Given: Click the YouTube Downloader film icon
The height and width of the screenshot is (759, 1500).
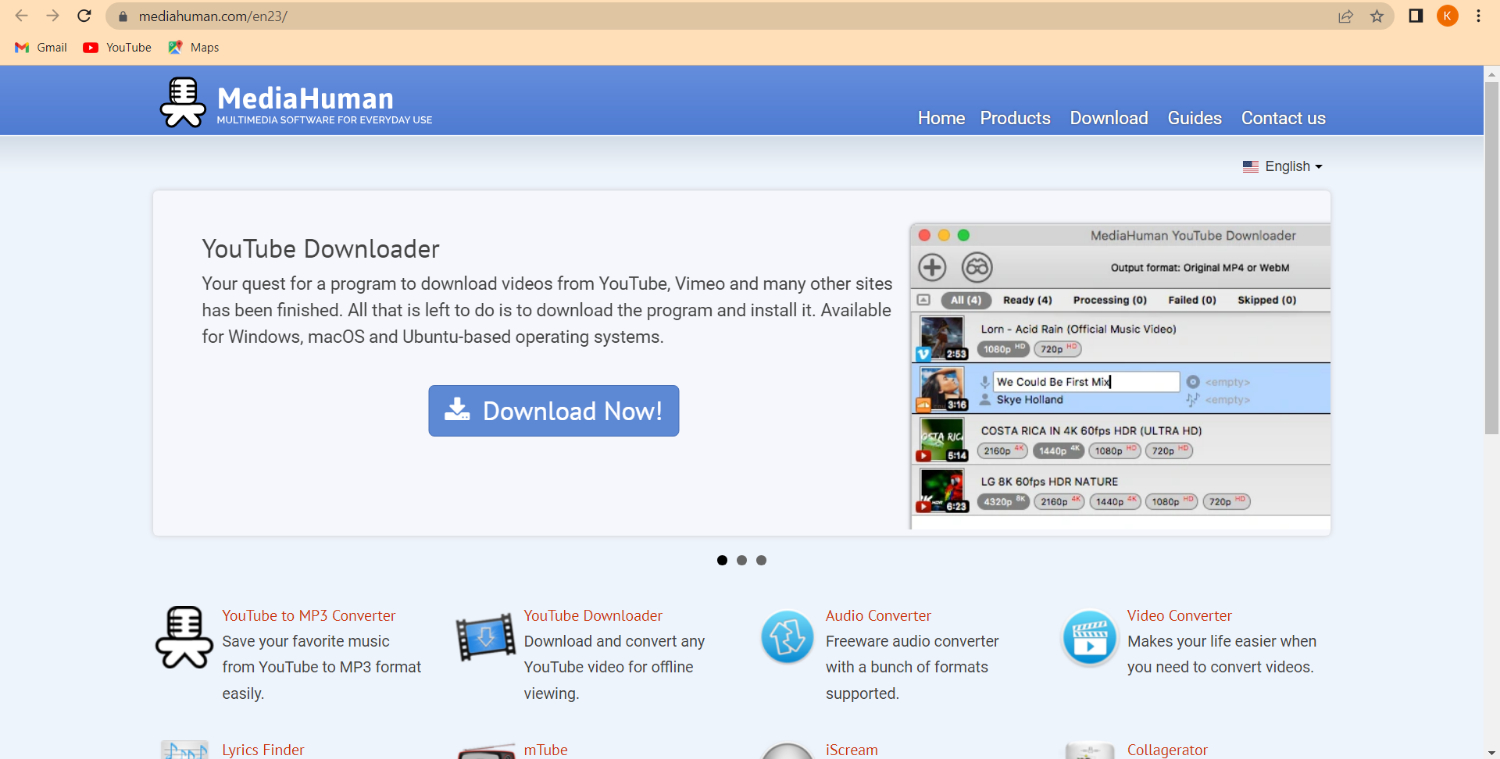Looking at the screenshot, I should tap(486, 638).
